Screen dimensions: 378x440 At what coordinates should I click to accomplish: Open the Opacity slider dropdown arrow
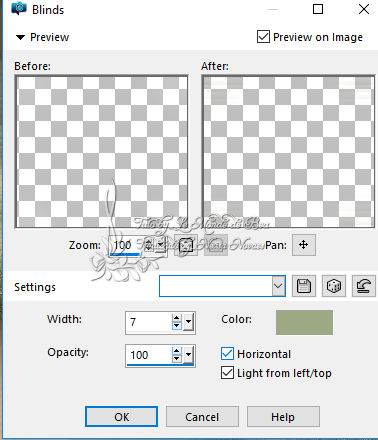pos(188,355)
